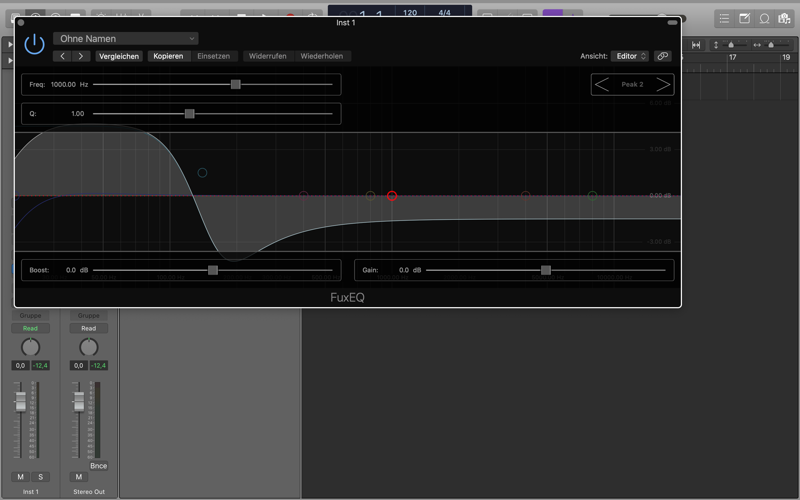Mute the Stereo Out channel
Screen dimensions: 800x500
79,477
